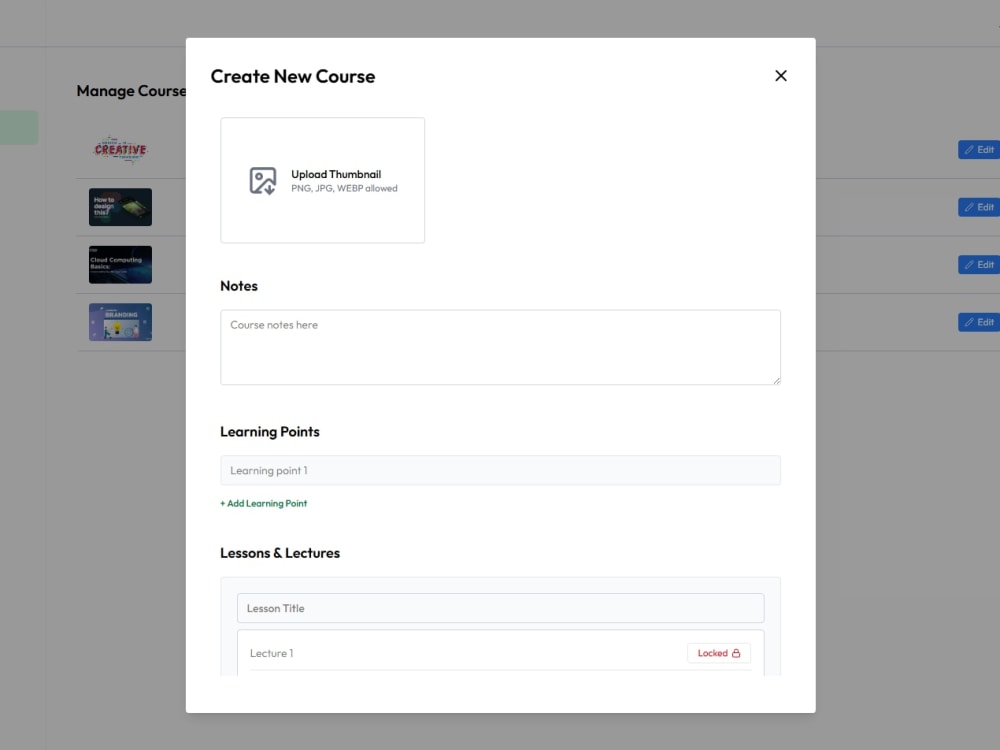Image resolution: width=1000 pixels, height=750 pixels.
Task: Open the How to design this thumbnail
Action: [121, 207]
